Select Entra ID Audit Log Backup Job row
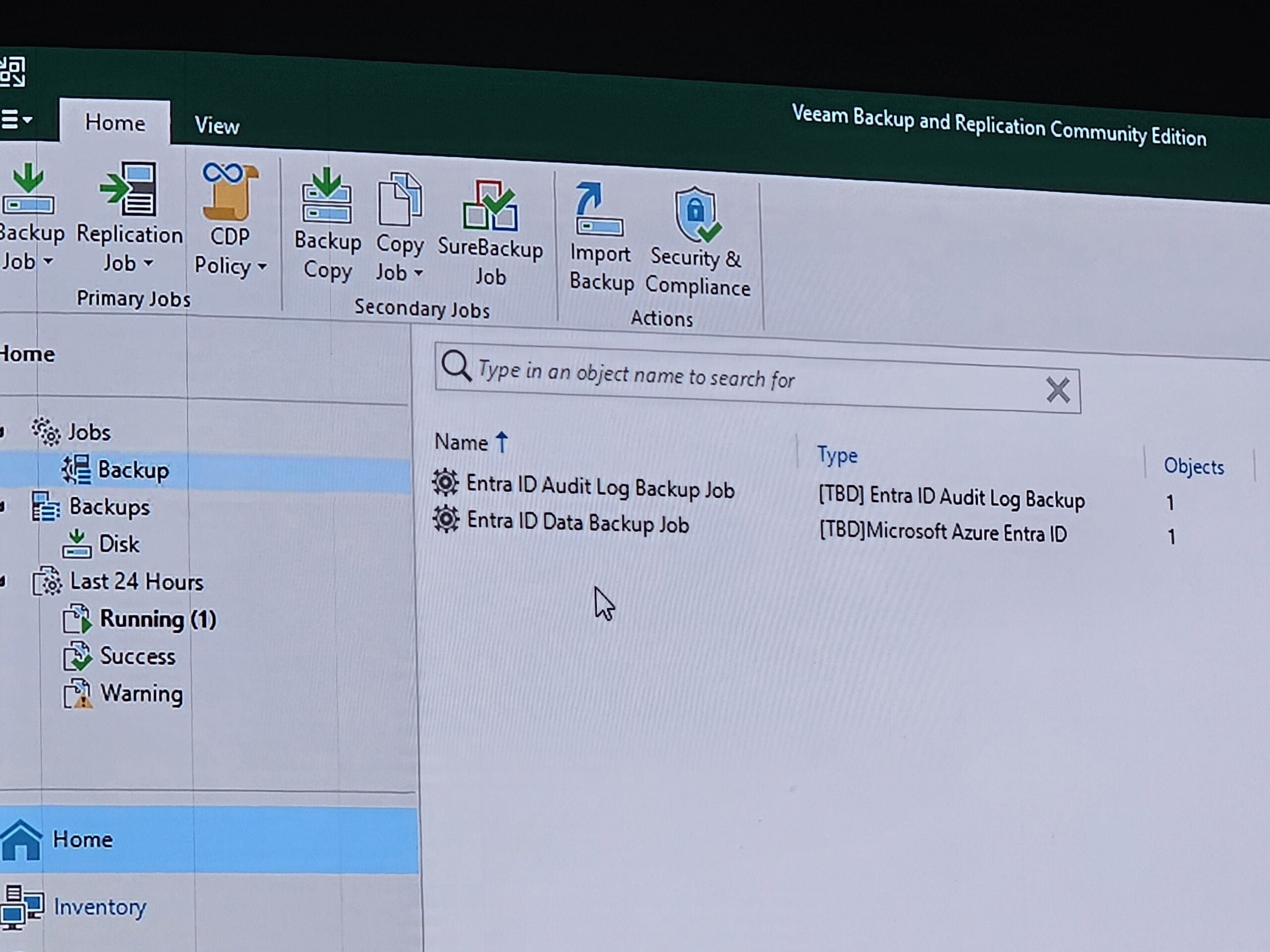This screenshot has height=952, width=1270. tap(599, 487)
